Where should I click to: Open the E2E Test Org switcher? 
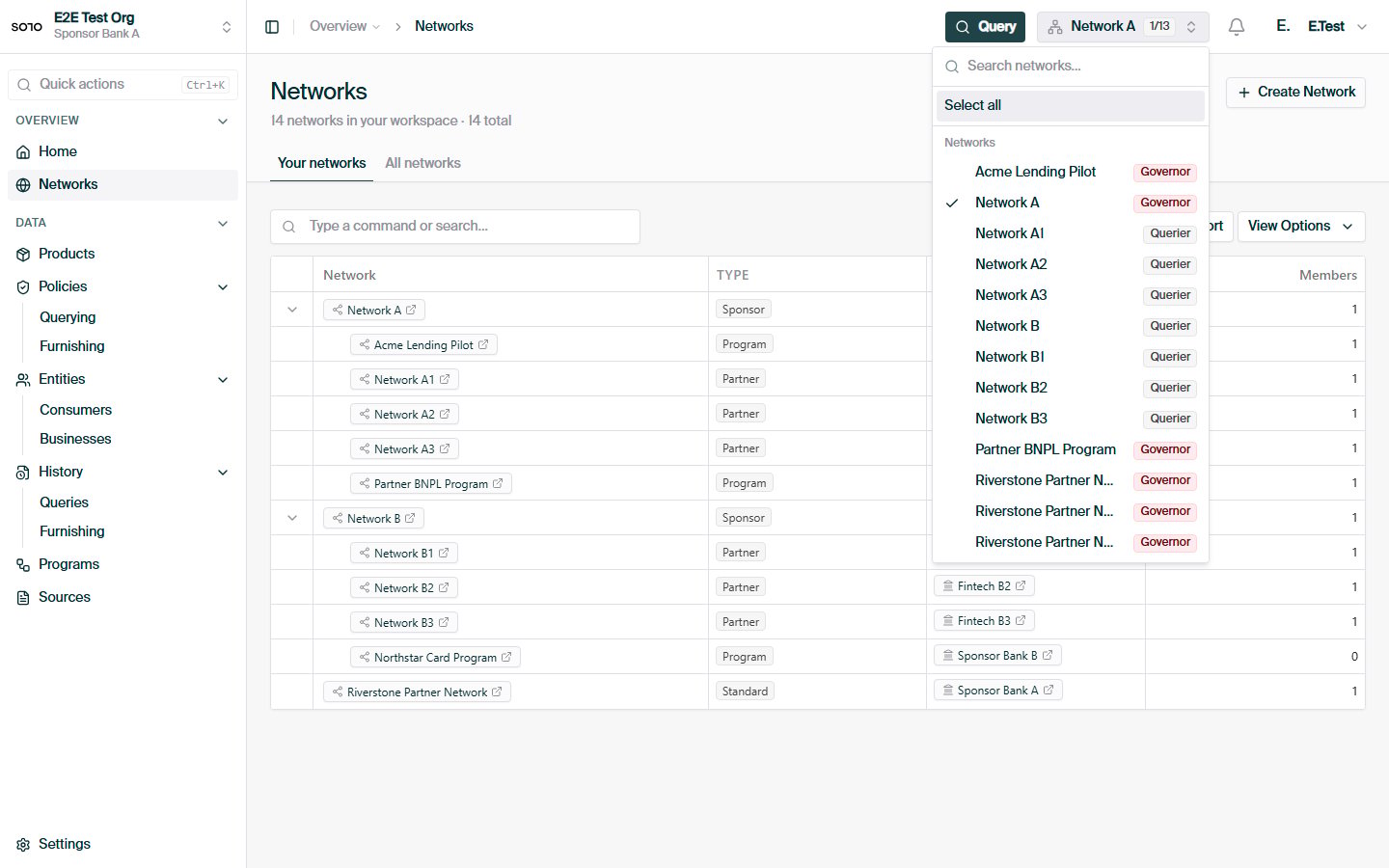123,26
